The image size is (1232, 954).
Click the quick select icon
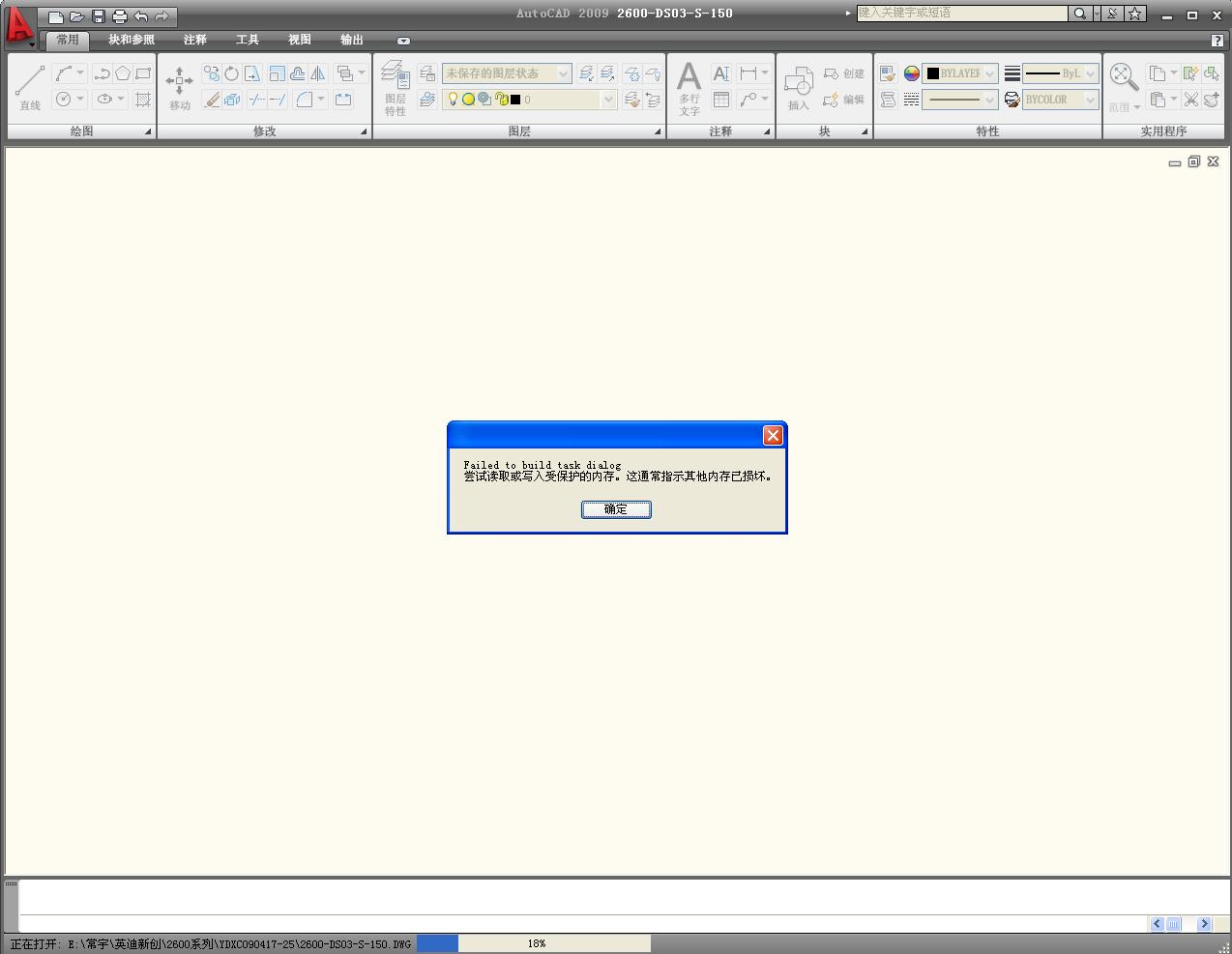point(1190,73)
